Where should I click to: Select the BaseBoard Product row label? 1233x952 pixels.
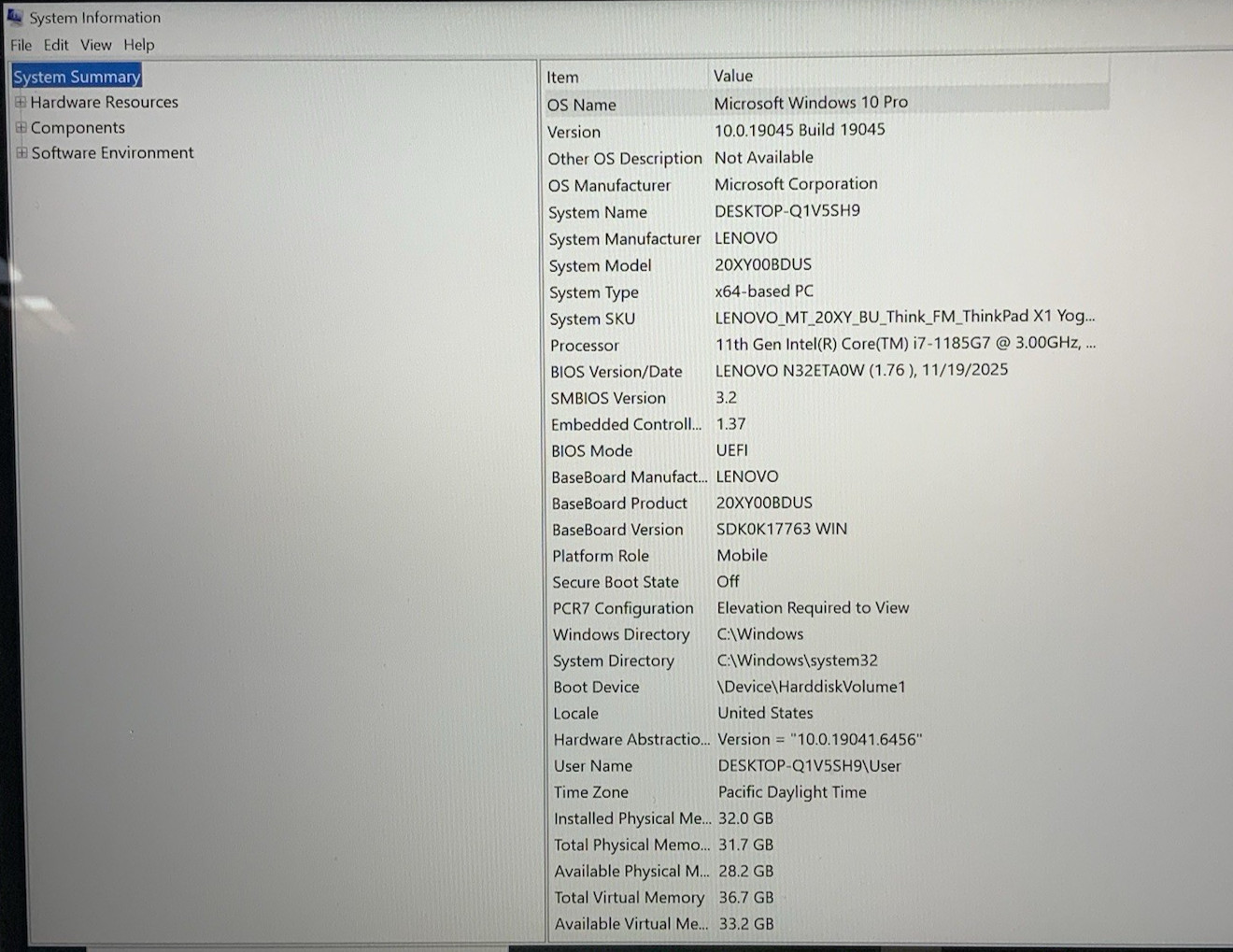pos(619,504)
